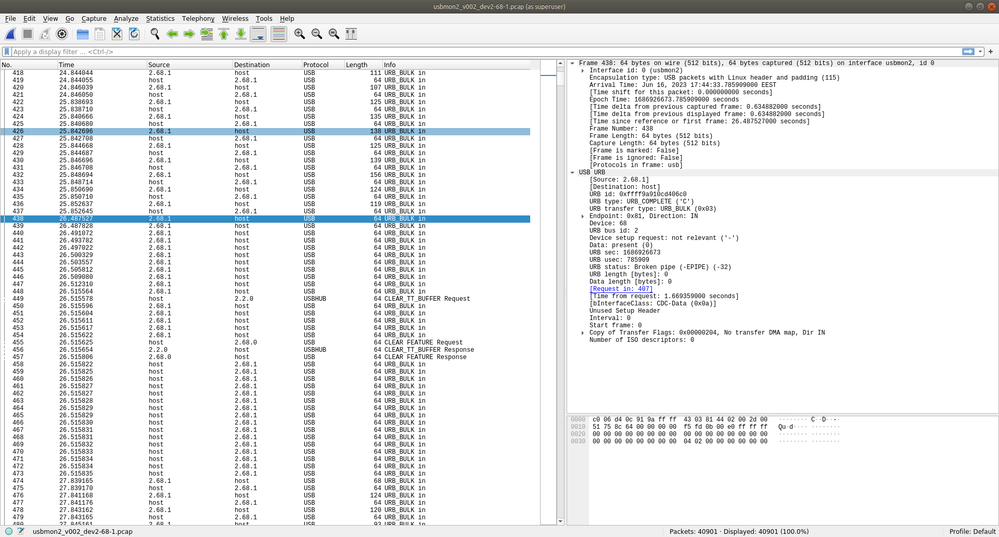Open the File menu
Screen dimensions: 999x537
pyautogui.click(x=10, y=18)
